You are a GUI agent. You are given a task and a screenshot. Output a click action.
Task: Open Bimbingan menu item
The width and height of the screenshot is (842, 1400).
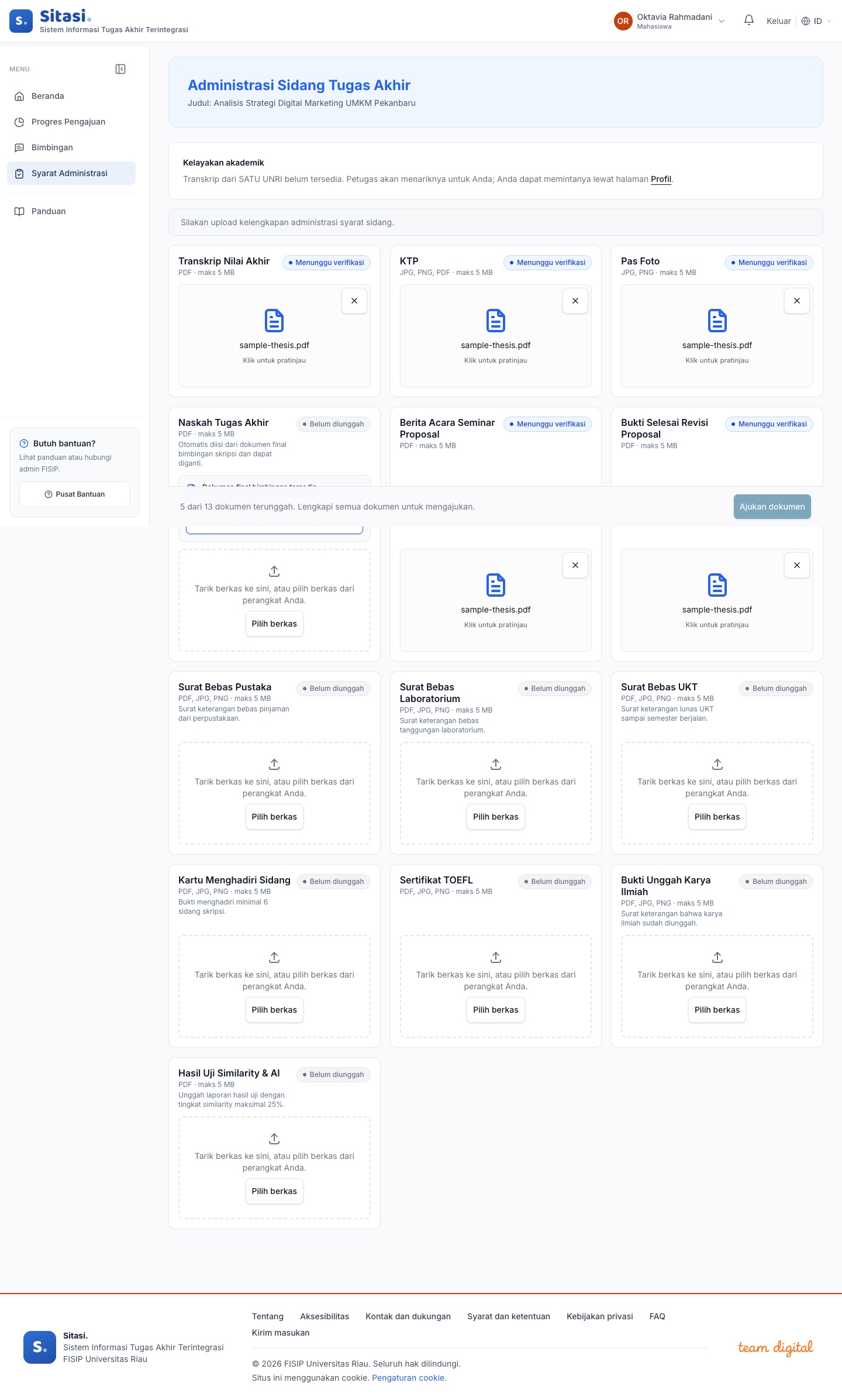71,147
